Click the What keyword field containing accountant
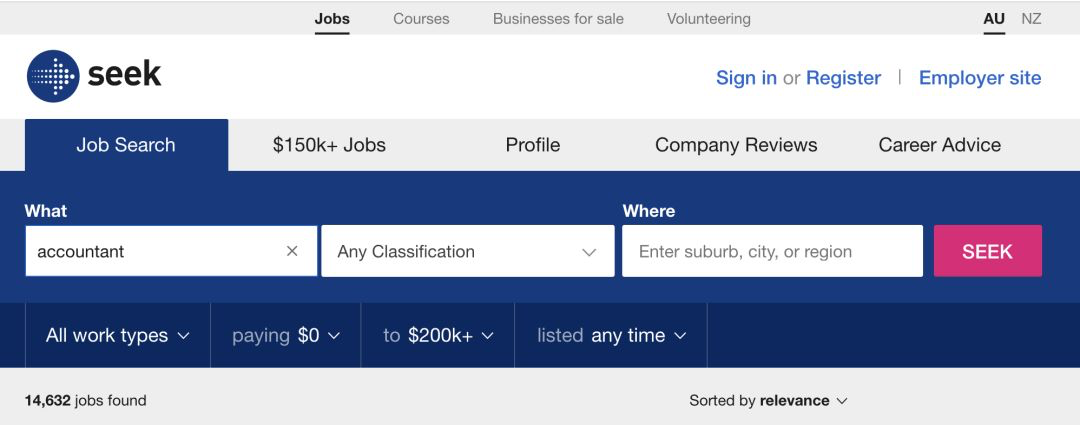1080x425 pixels. (x=150, y=251)
